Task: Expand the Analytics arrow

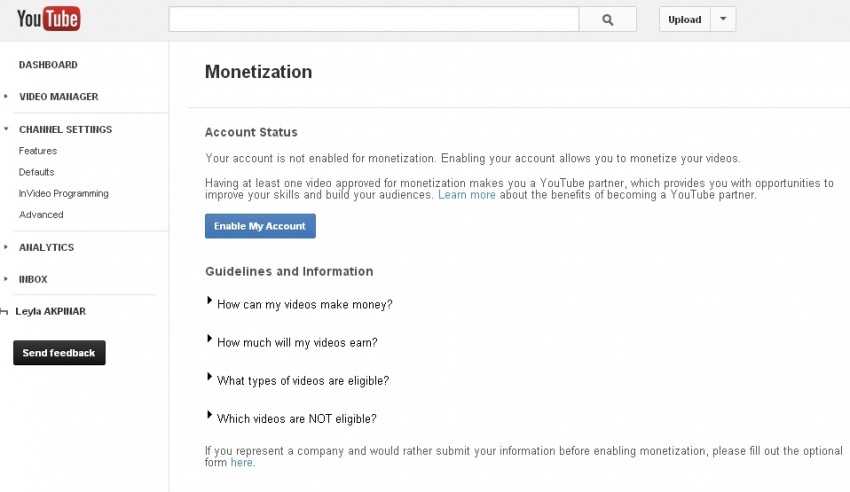Action: pyautogui.click(x=6, y=247)
